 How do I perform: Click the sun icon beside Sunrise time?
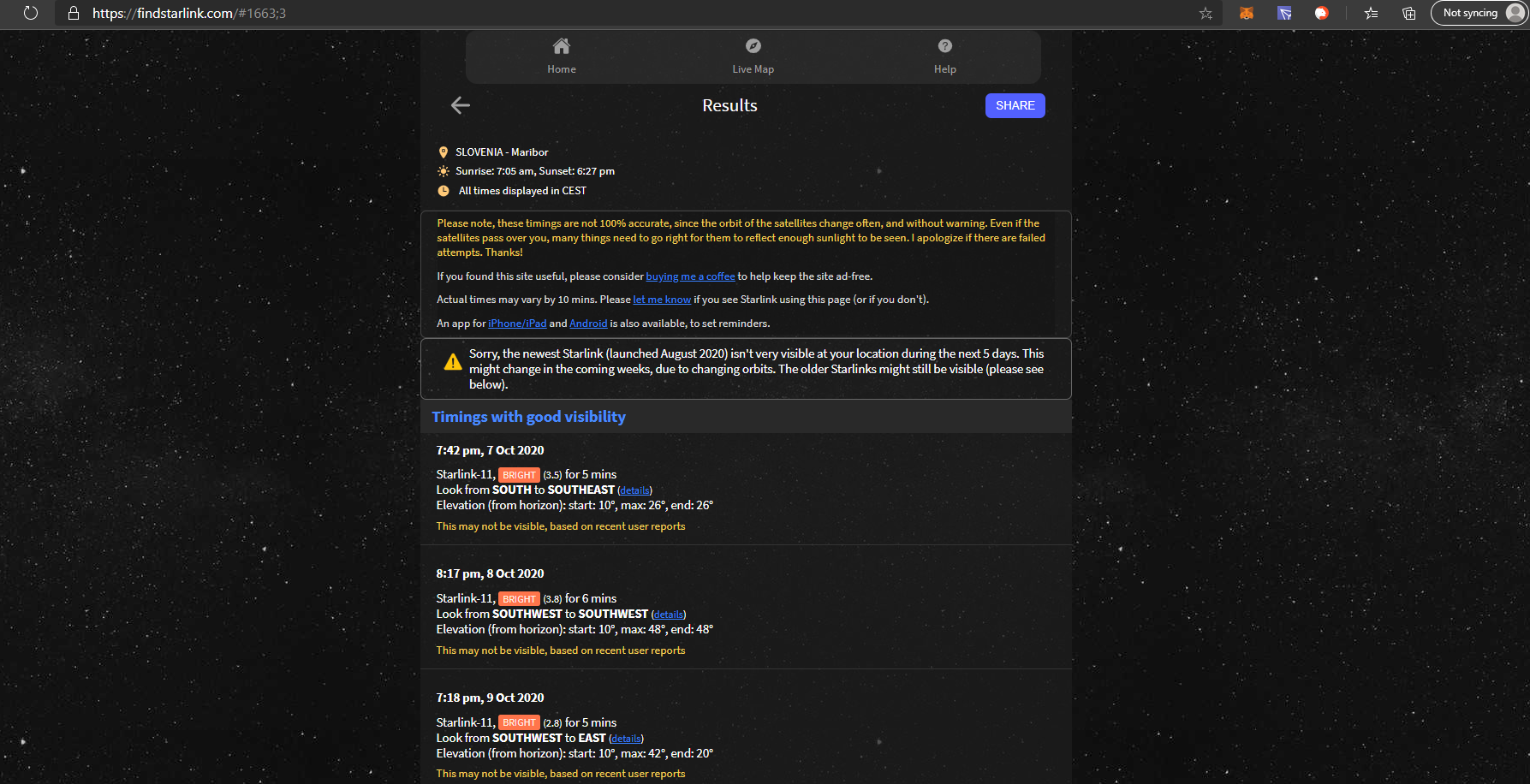click(444, 171)
